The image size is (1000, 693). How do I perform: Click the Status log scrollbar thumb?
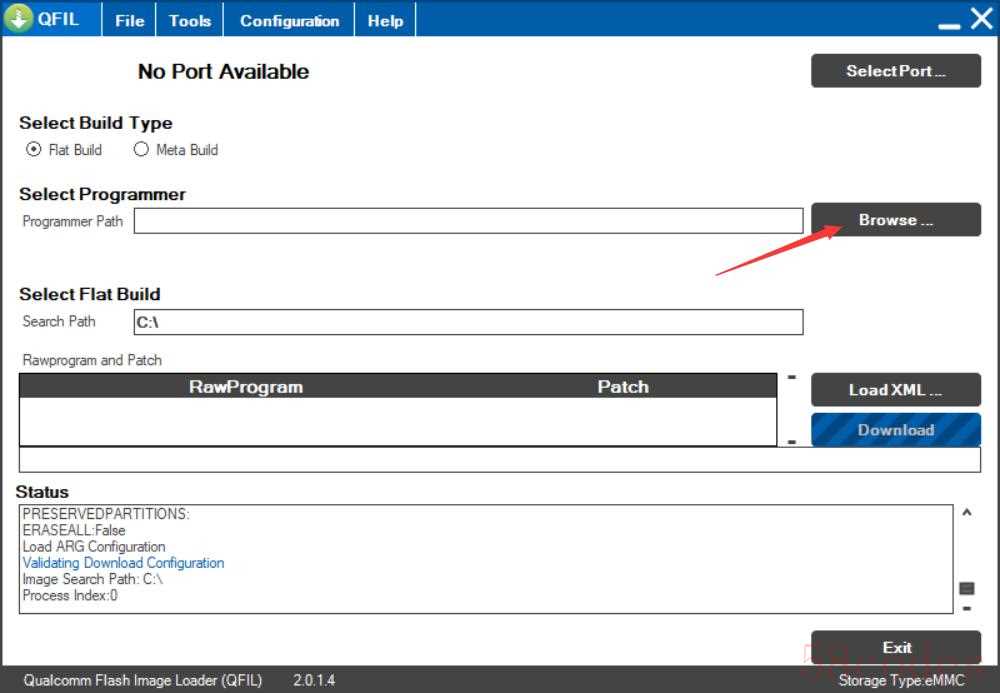[966, 588]
